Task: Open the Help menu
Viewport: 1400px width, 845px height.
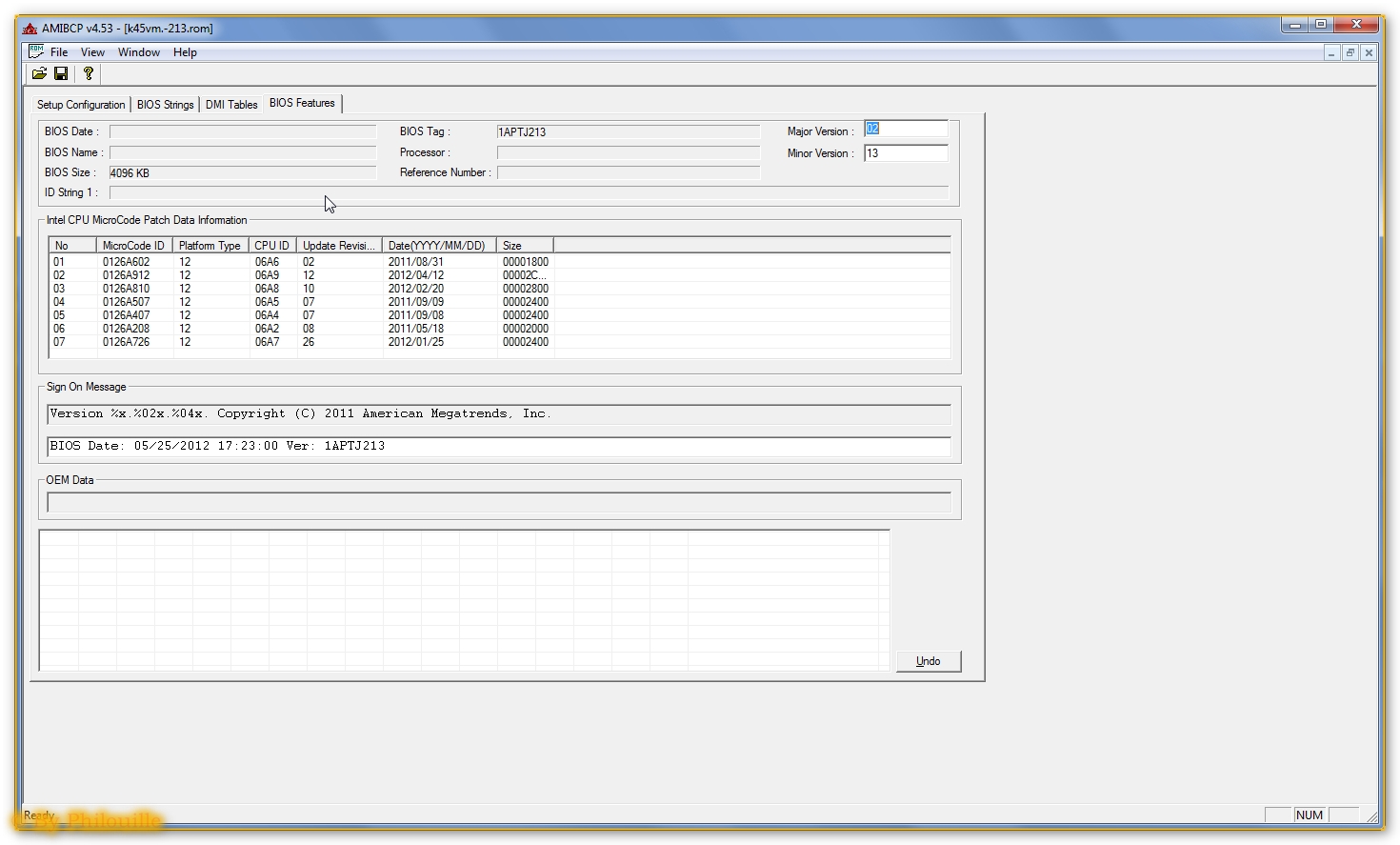Action: click(185, 52)
